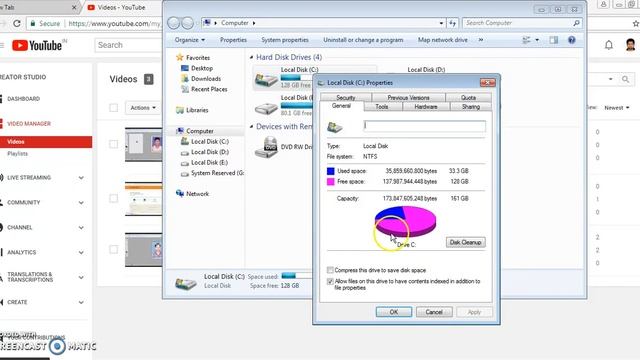Select the second hard disk drive icon below Local Disk (C:)
The height and width of the screenshot is (360, 640).
(x=266, y=107)
